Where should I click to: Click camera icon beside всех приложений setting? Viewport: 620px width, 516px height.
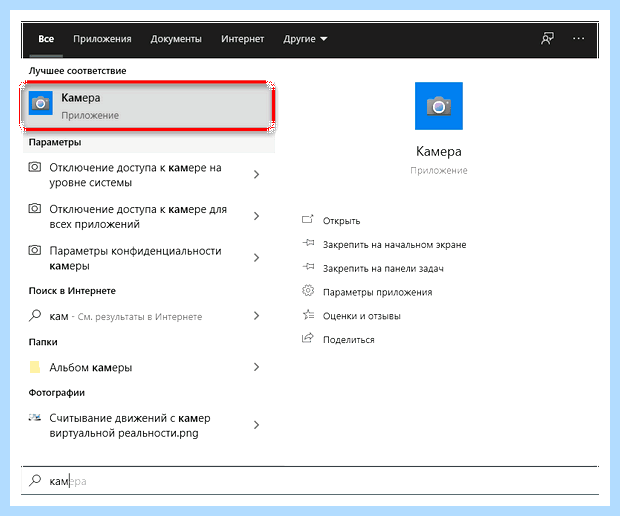[35, 208]
